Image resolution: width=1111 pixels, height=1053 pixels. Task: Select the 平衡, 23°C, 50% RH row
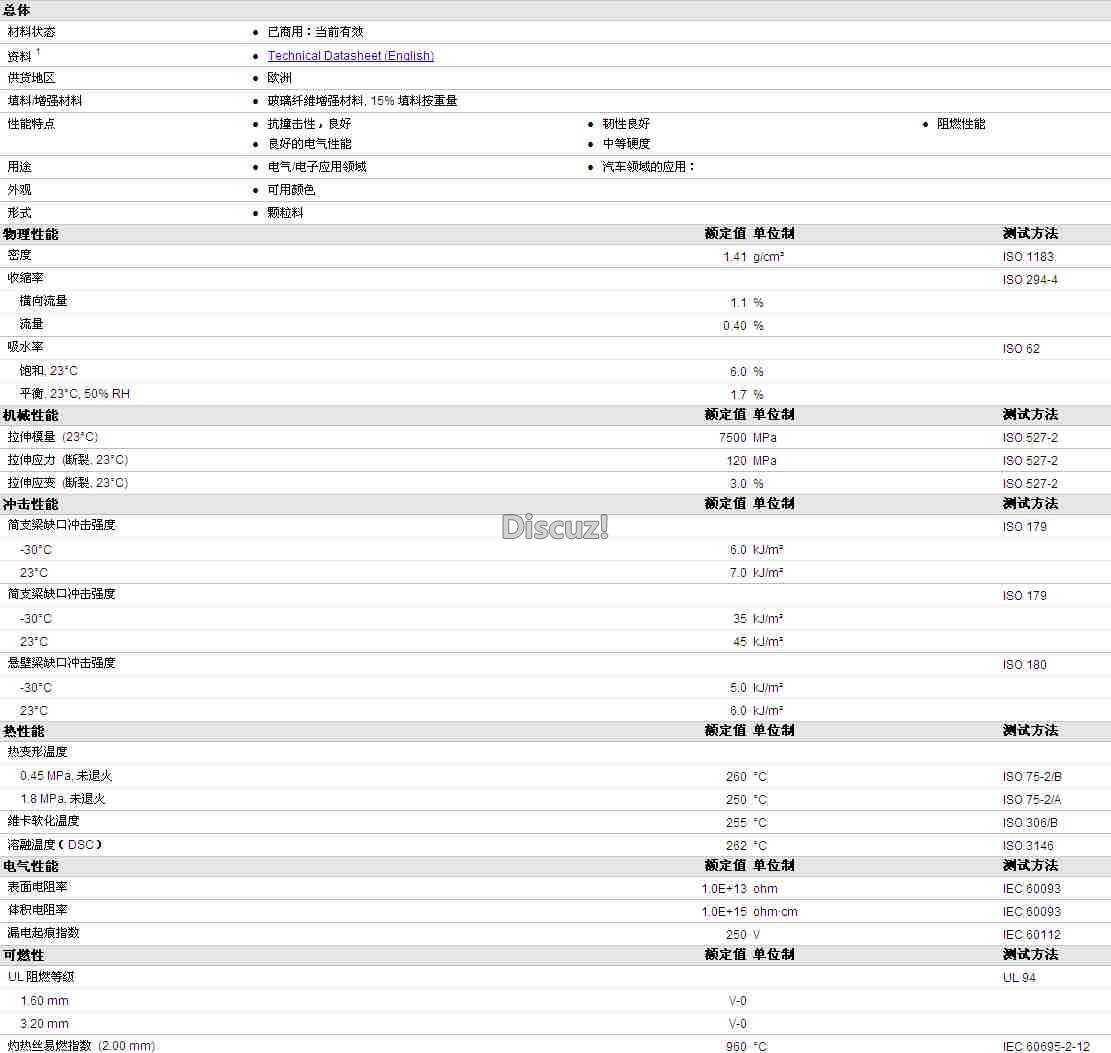(74, 393)
